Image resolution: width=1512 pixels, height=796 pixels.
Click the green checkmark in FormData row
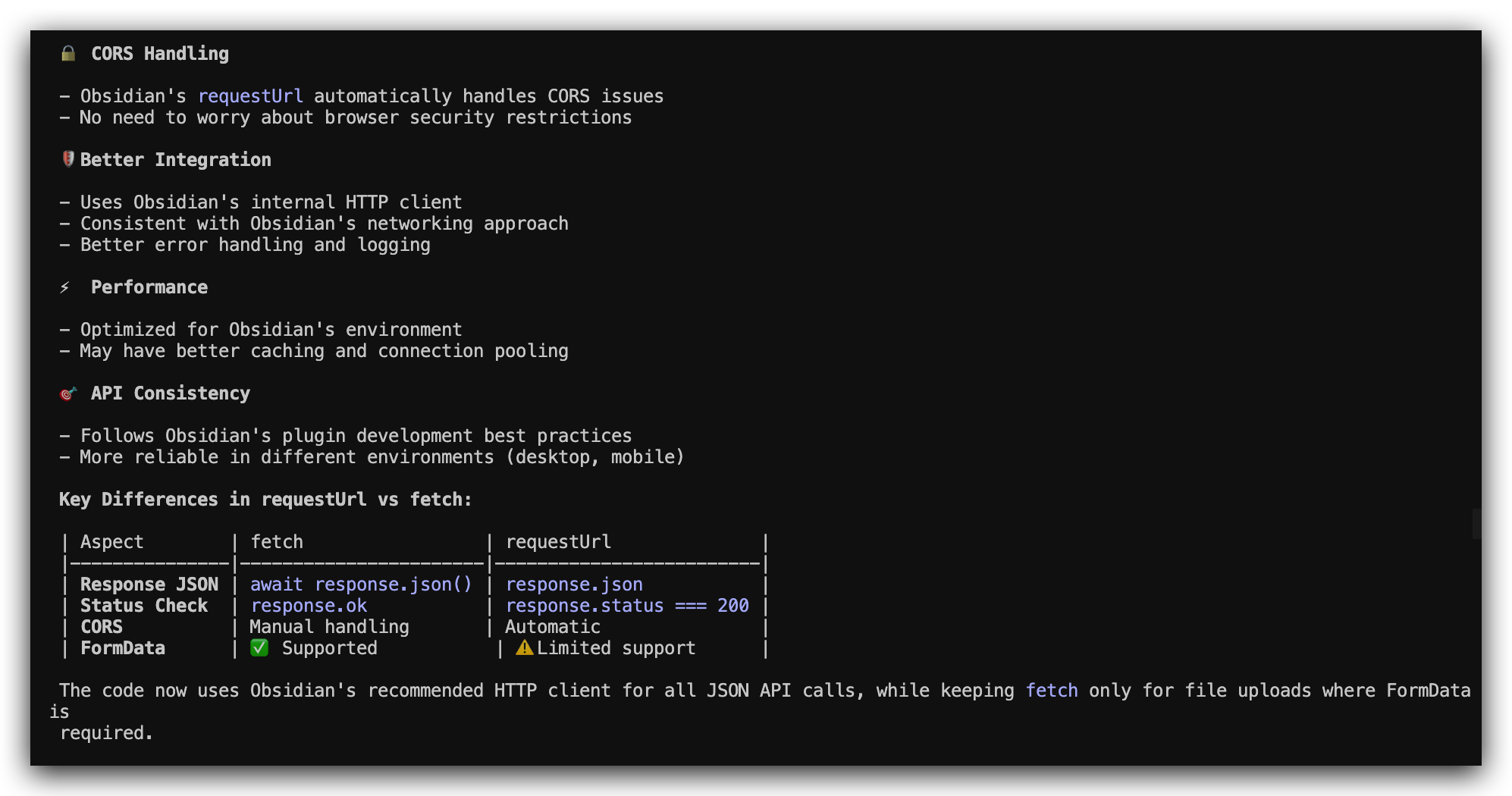pos(259,647)
